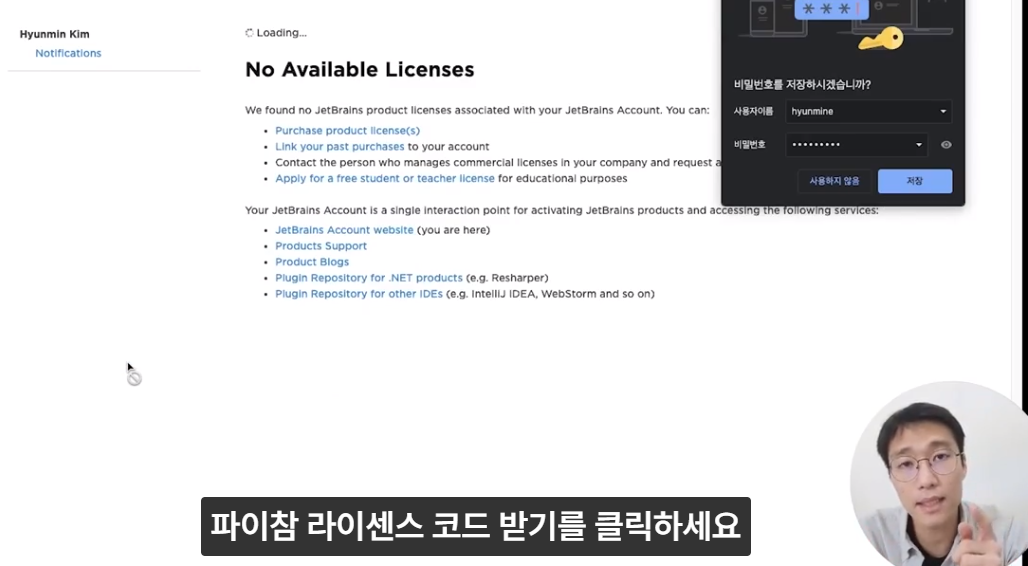
Task: Open Purchase product license(s) link
Action: point(347,131)
